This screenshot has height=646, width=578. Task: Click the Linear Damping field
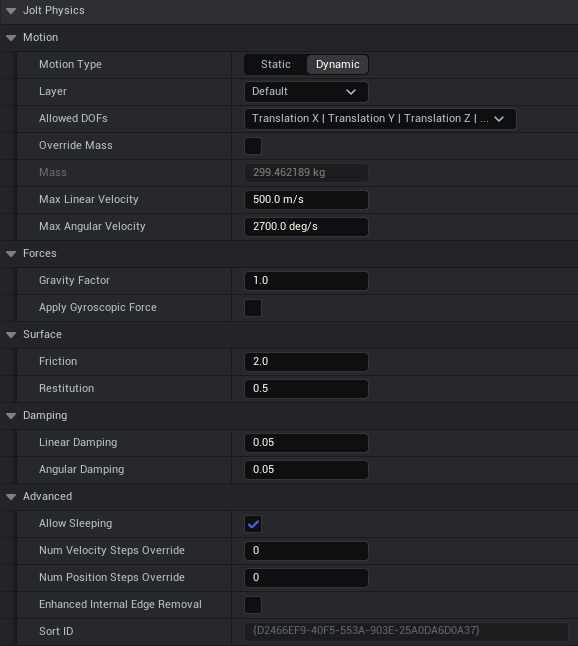tap(306, 442)
